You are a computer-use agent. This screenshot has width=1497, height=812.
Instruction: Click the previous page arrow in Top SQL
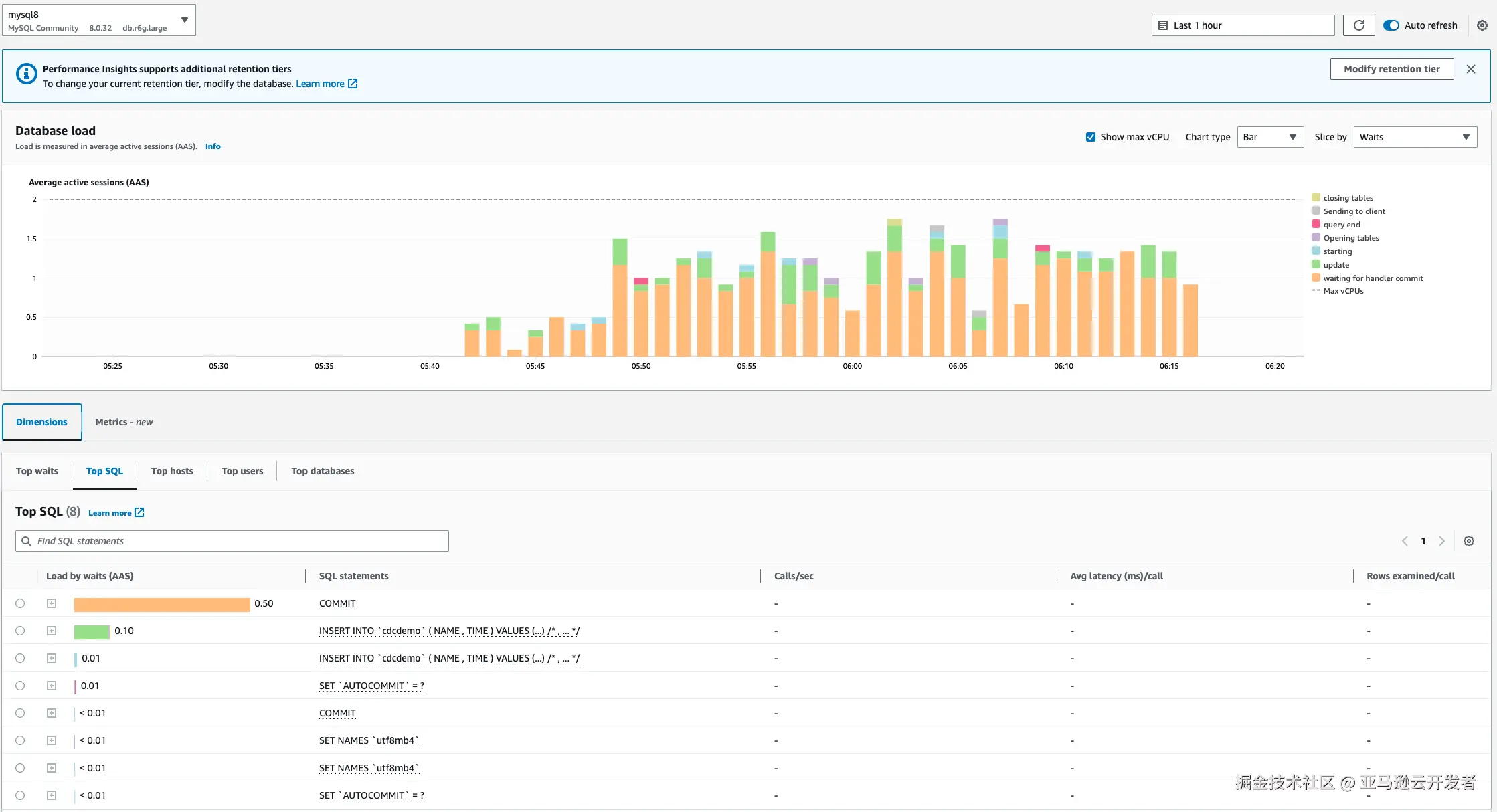(x=1405, y=541)
